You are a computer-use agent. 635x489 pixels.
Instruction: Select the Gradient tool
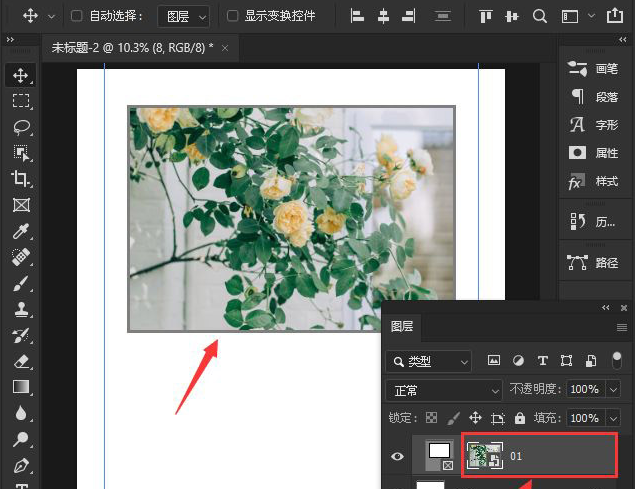pos(21,387)
